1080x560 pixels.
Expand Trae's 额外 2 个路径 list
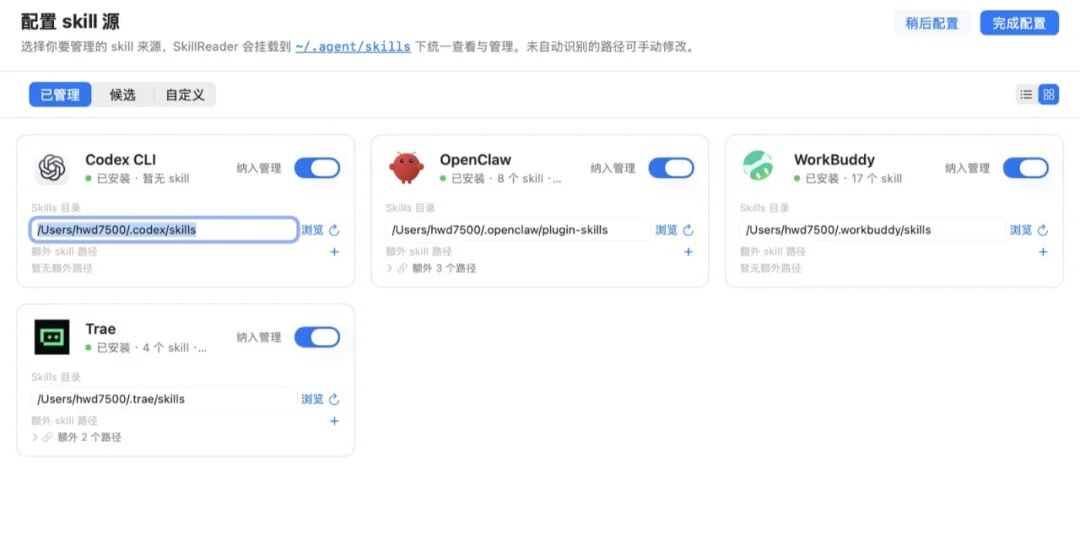click(x=34, y=437)
